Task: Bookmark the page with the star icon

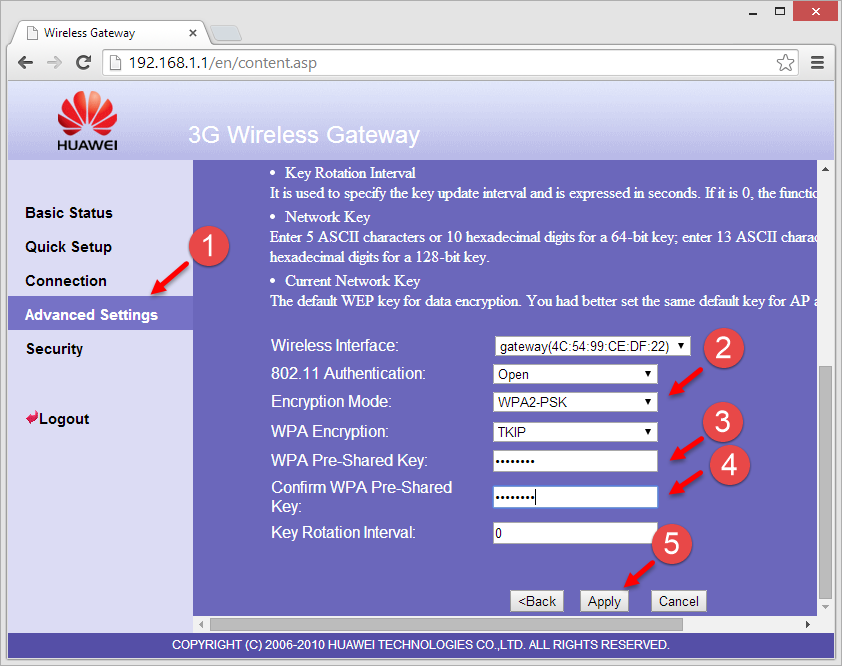Action: (x=785, y=63)
